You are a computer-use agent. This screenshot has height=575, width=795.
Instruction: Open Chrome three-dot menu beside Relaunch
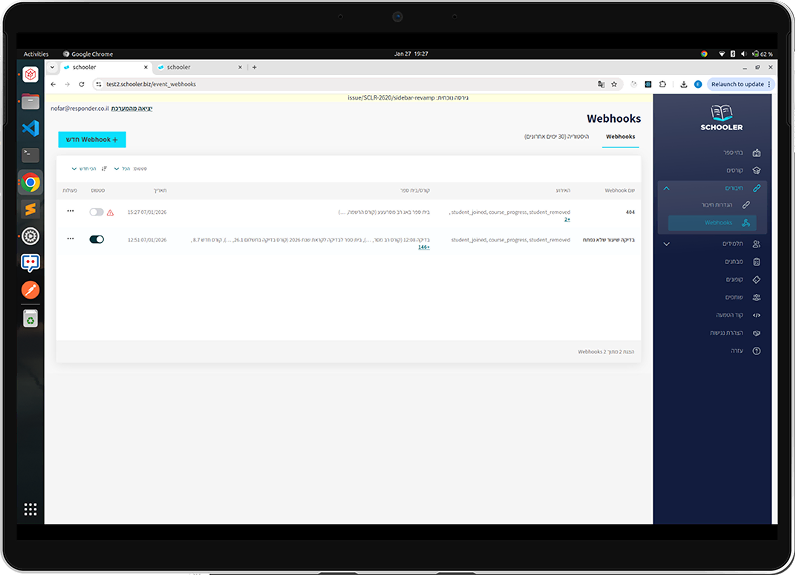[x=769, y=84]
